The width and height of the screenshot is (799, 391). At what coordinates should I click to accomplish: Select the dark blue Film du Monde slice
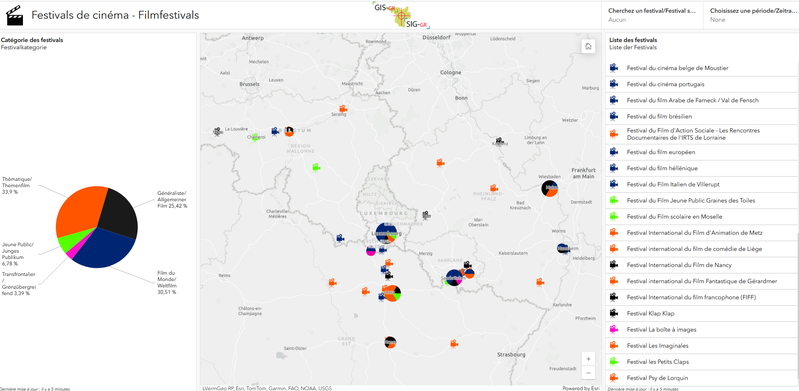(104, 248)
